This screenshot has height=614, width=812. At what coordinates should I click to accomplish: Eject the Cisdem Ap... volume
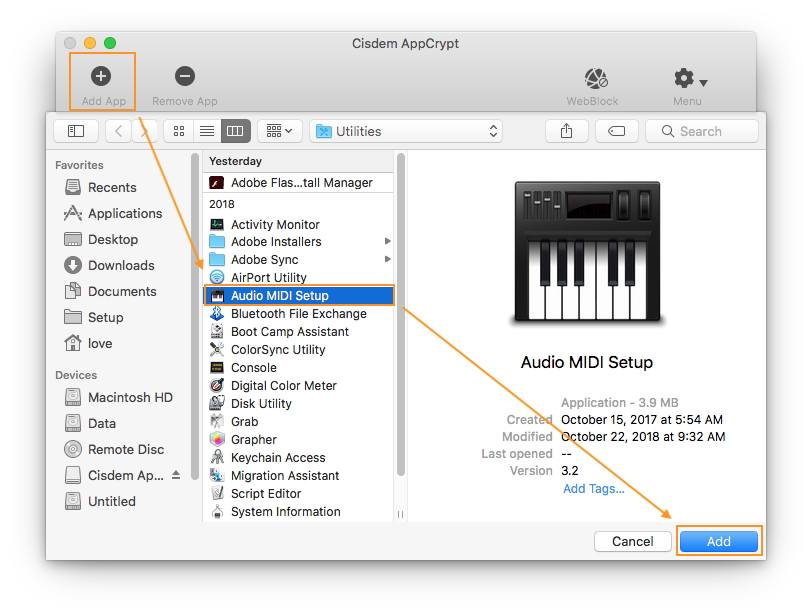[176, 475]
